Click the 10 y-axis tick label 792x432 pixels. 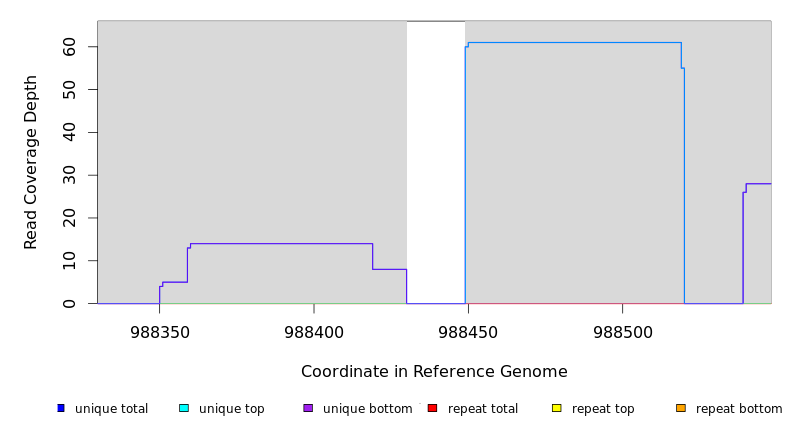click(69, 261)
